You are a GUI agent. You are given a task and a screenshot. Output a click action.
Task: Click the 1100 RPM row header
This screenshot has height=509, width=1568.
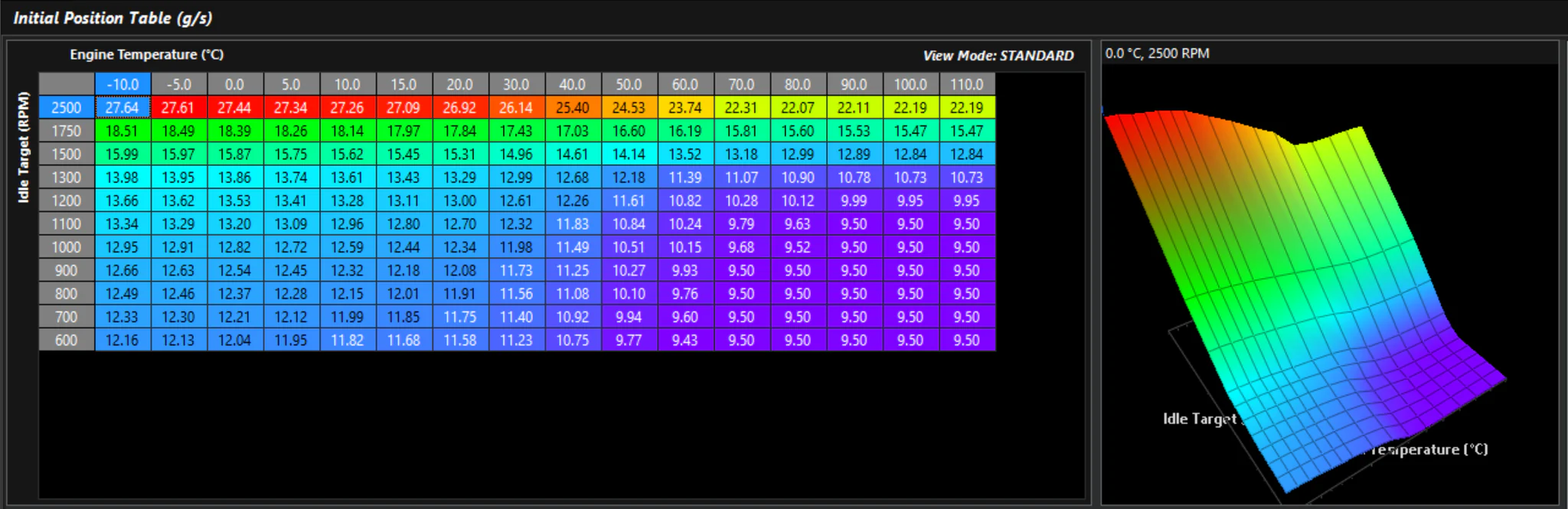coord(67,224)
